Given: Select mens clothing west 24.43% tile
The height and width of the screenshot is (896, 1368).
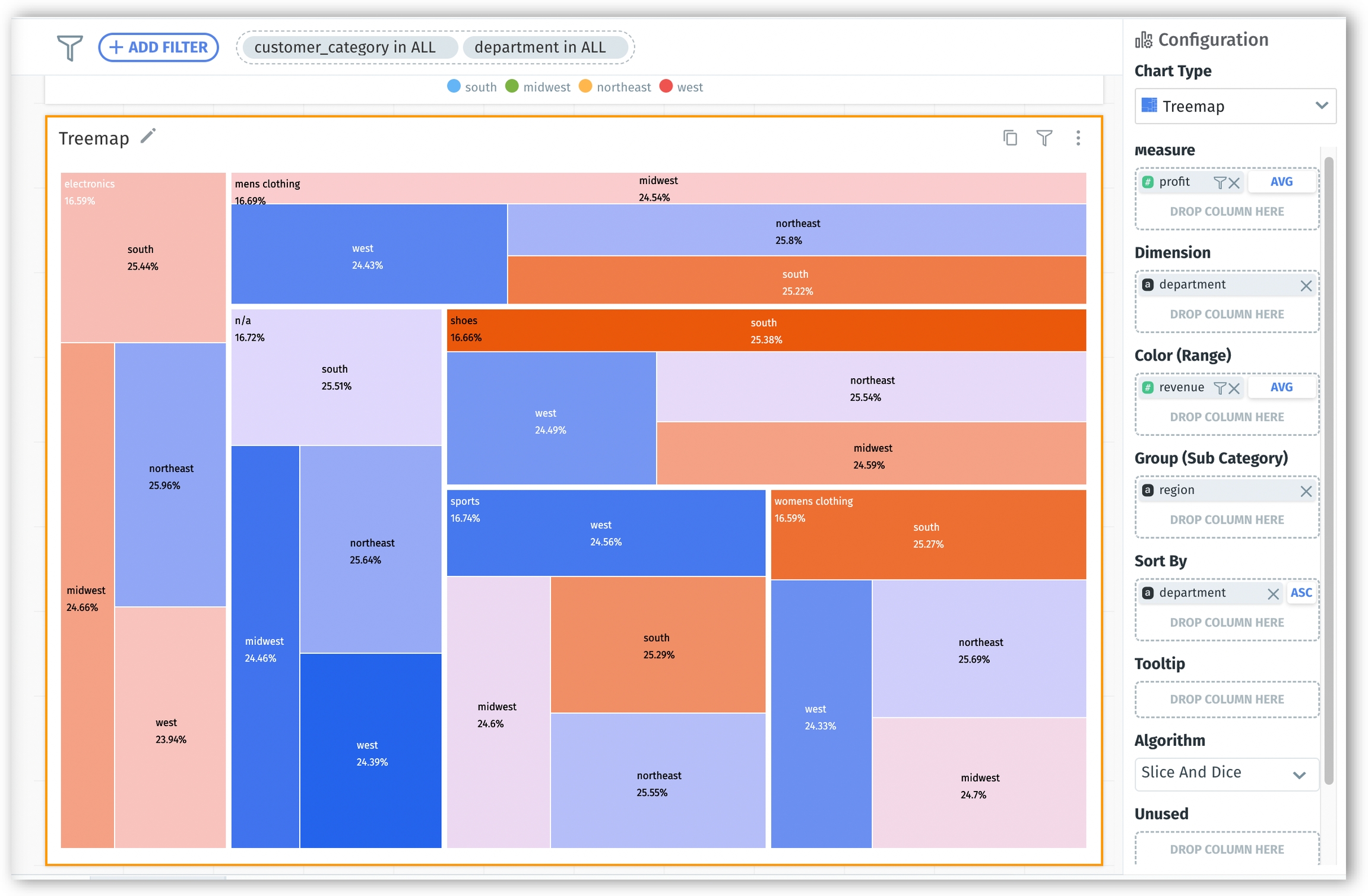Looking at the screenshot, I should tap(369, 254).
